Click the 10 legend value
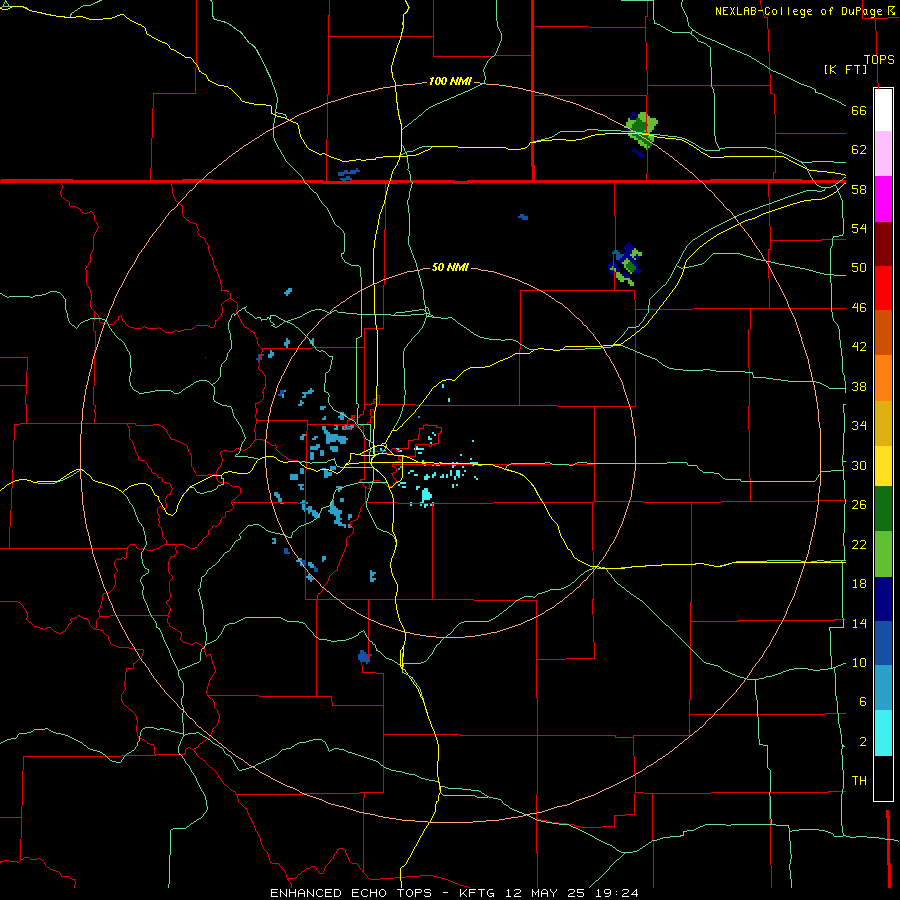The width and height of the screenshot is (900, 900). coord(859,662)
